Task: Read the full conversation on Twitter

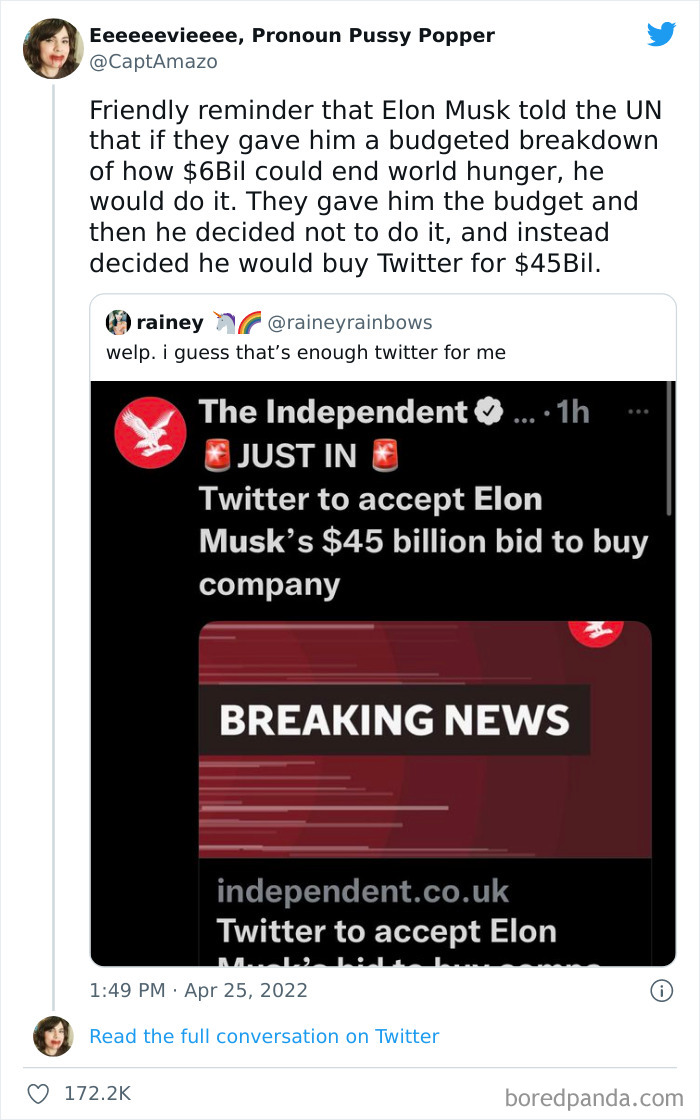Action: point(264,1037)
